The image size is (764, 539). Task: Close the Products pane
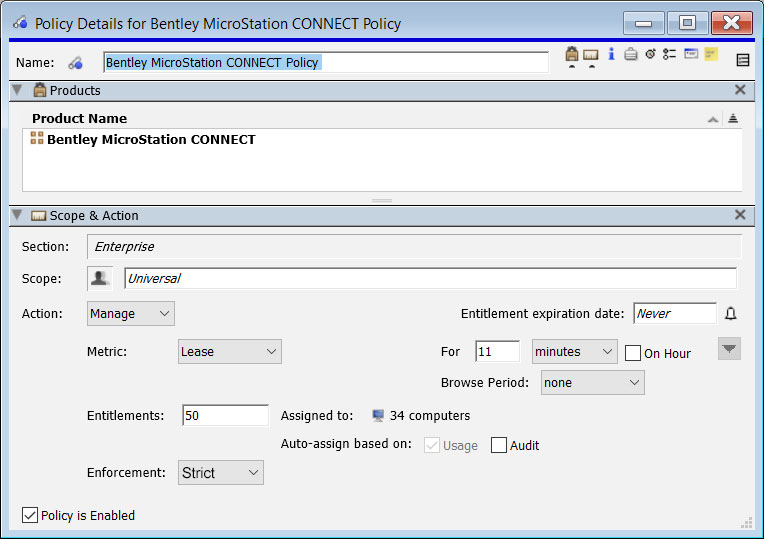[x=740, y=90]
